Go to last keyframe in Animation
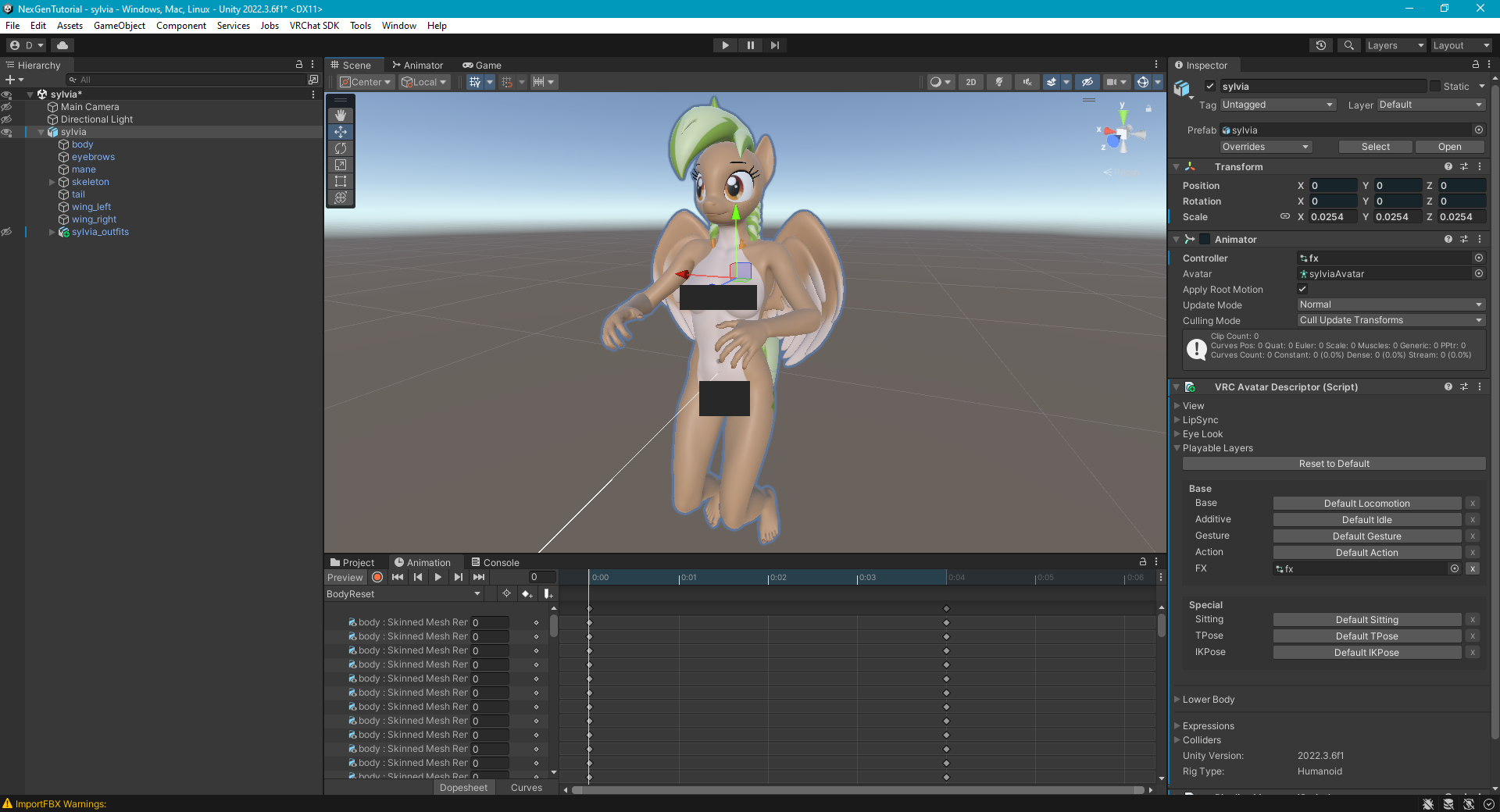Image resolution: width=1500 pixels, height=812 pixels. click(479, 577)
